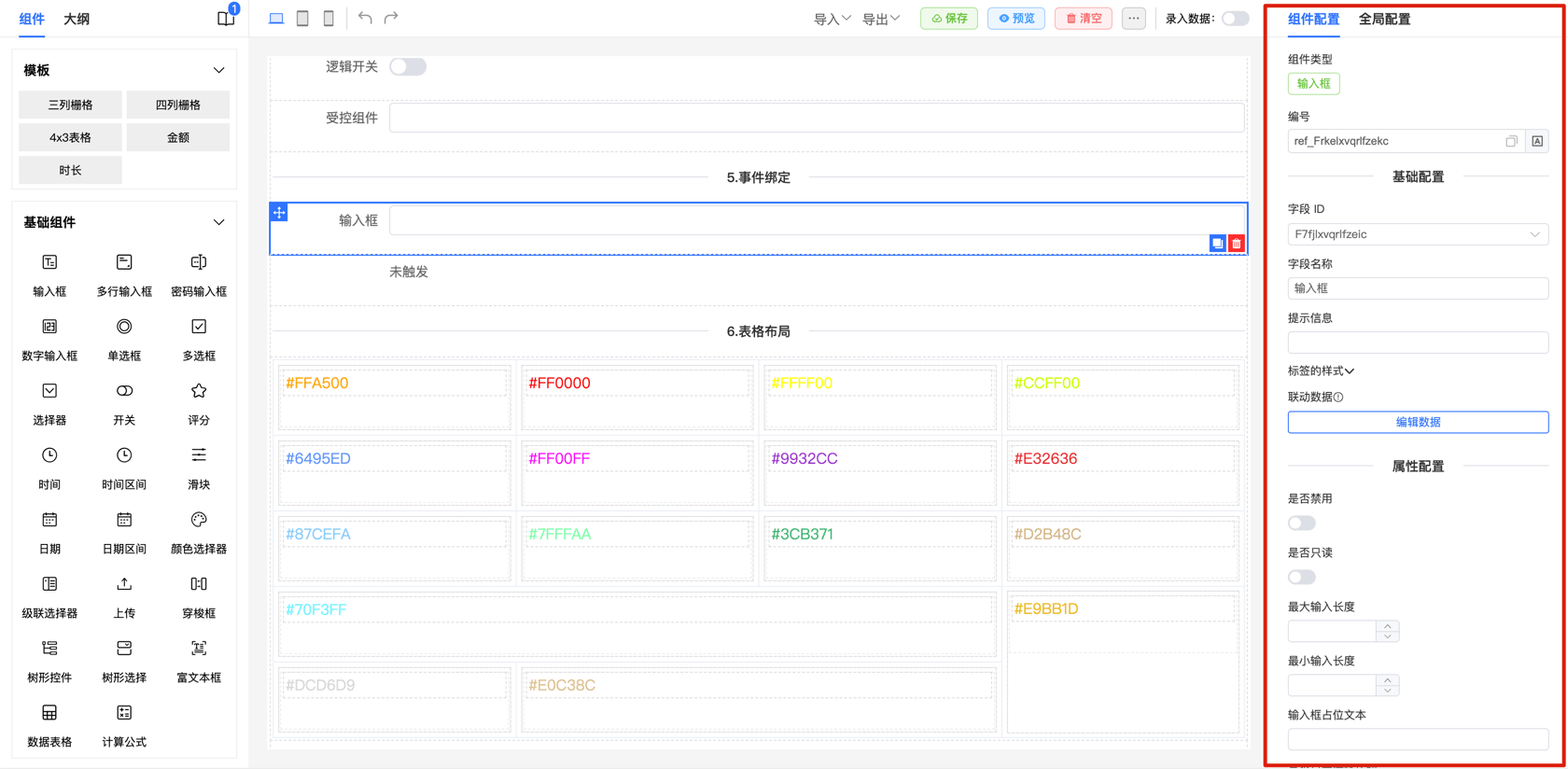
Task: Pick the 树形控件 component icon
Action: tap(49, 649)
